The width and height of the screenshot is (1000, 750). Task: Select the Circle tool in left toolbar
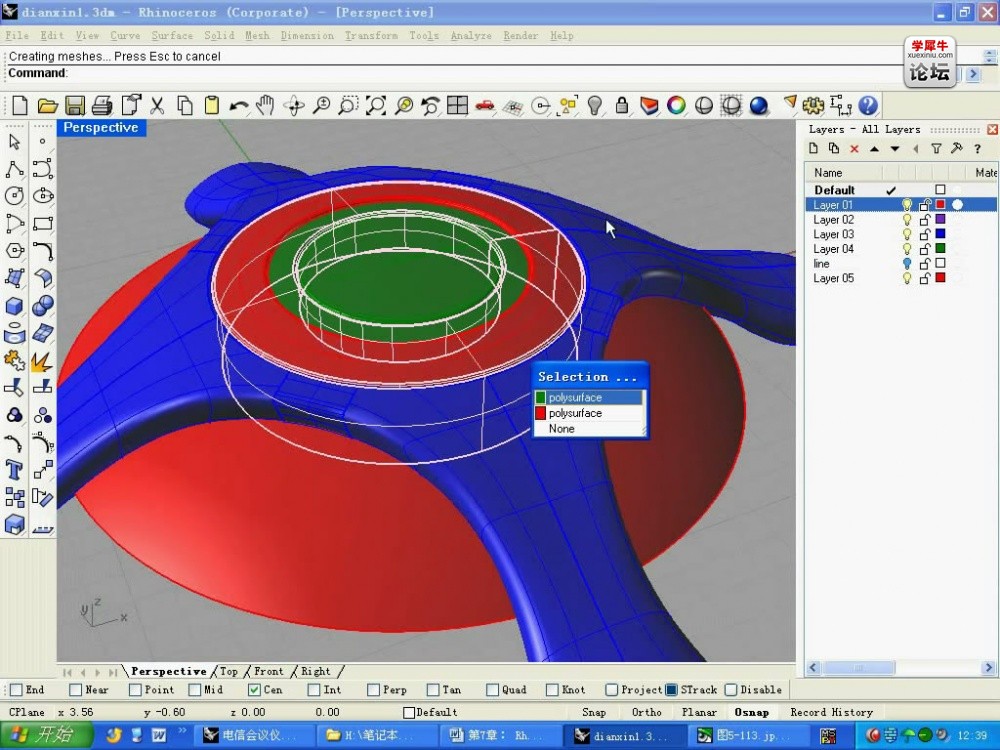point(15,196)
